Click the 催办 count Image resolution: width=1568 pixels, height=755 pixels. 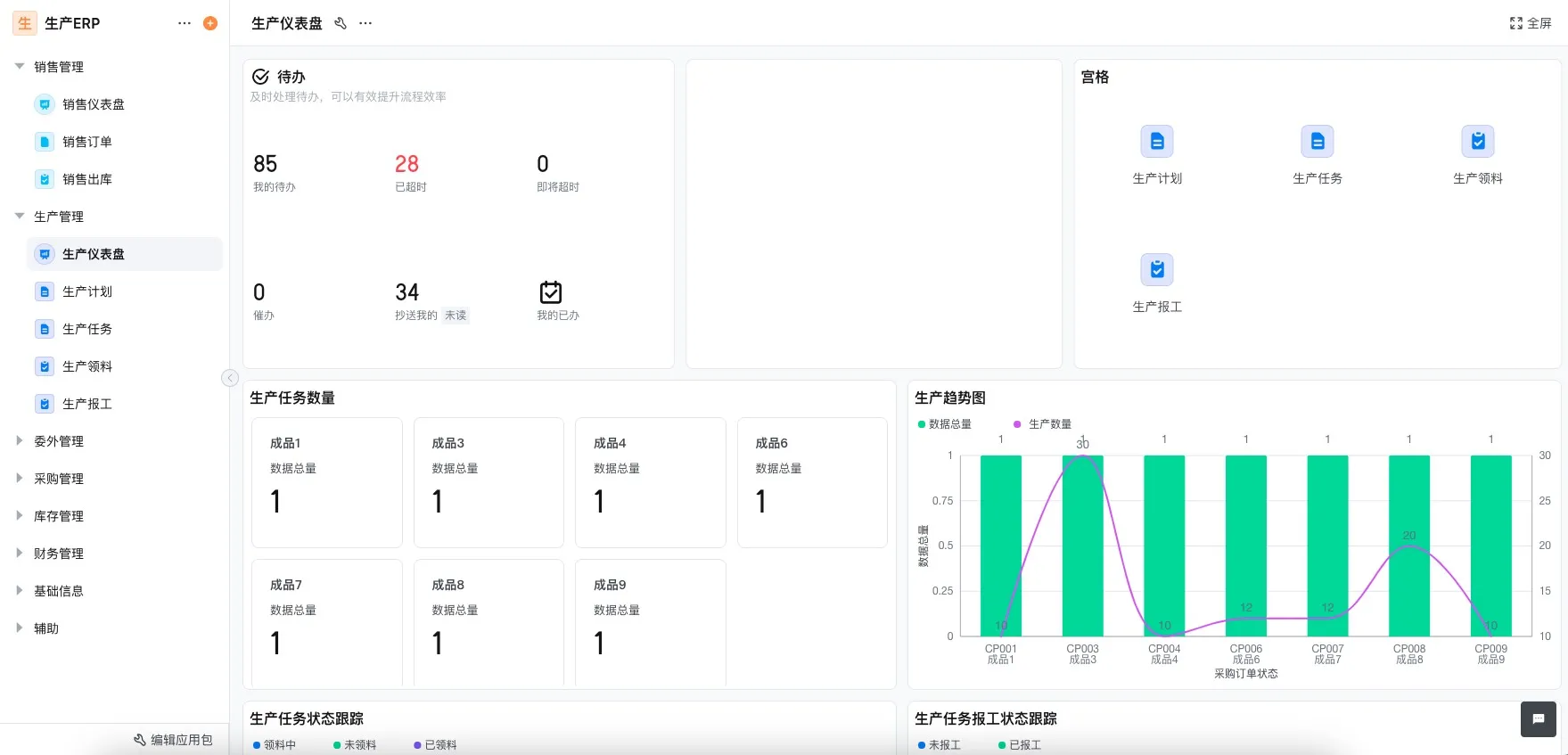point(259,292)
